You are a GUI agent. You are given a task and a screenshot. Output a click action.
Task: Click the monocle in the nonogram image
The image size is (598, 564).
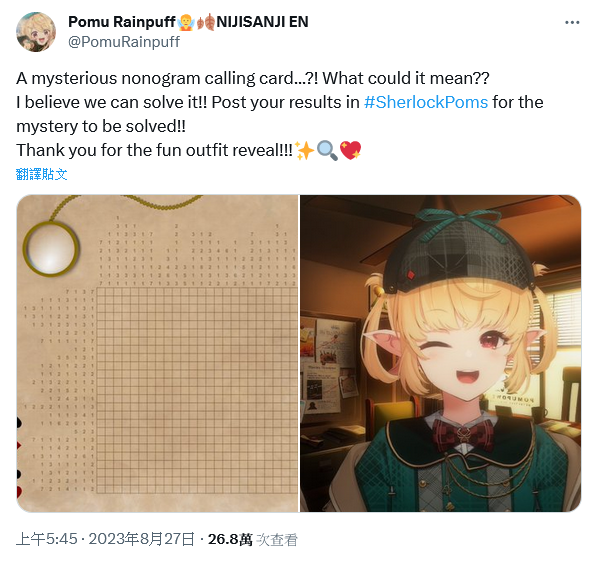51,249
